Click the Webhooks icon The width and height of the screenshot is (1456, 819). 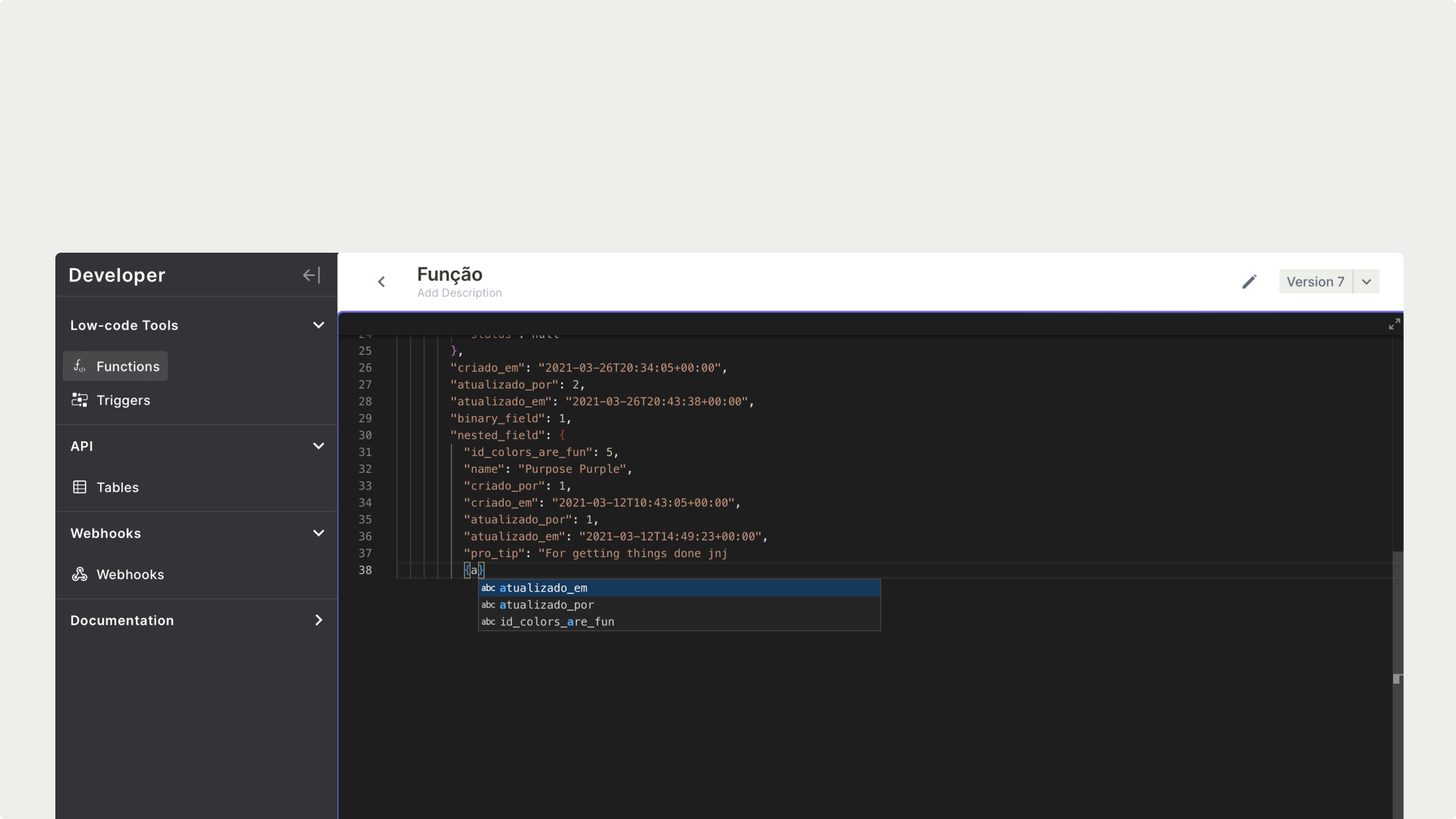point(79,574)
